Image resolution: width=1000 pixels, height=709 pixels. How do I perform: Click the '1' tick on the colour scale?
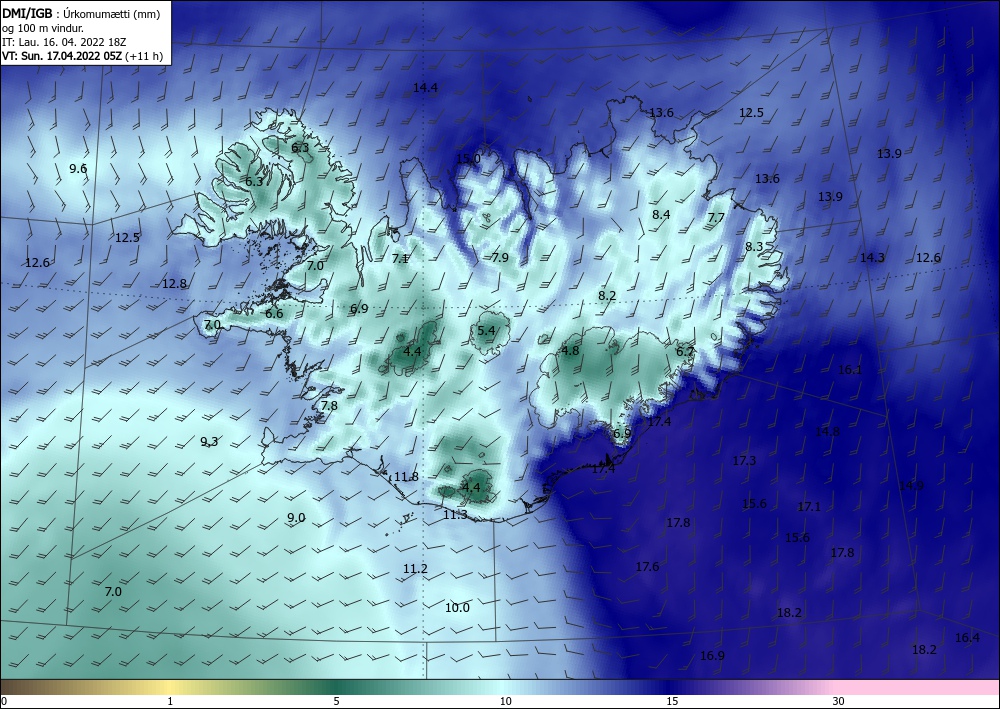(x=170, y=702)
